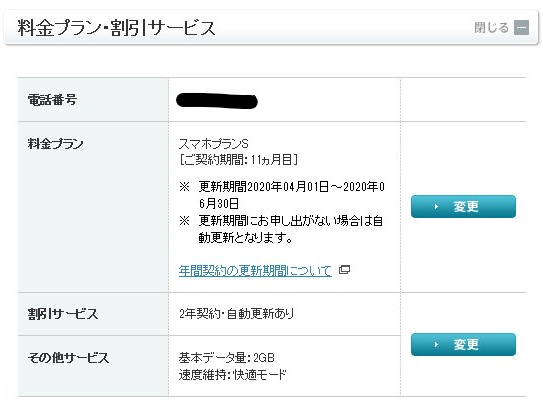Click the 基本データ量: 2GB text
543x412 pixels.
coord(227,357)
